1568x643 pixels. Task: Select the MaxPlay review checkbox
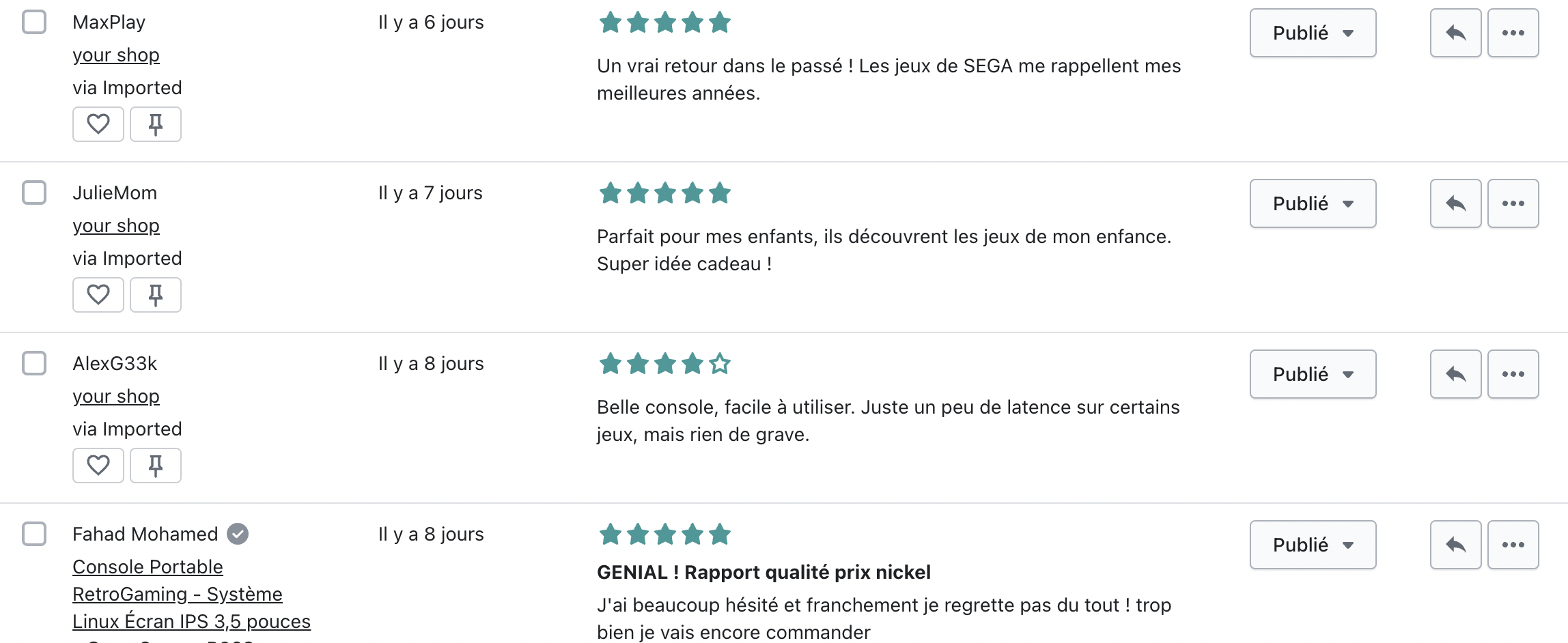(x=34, y=22)
